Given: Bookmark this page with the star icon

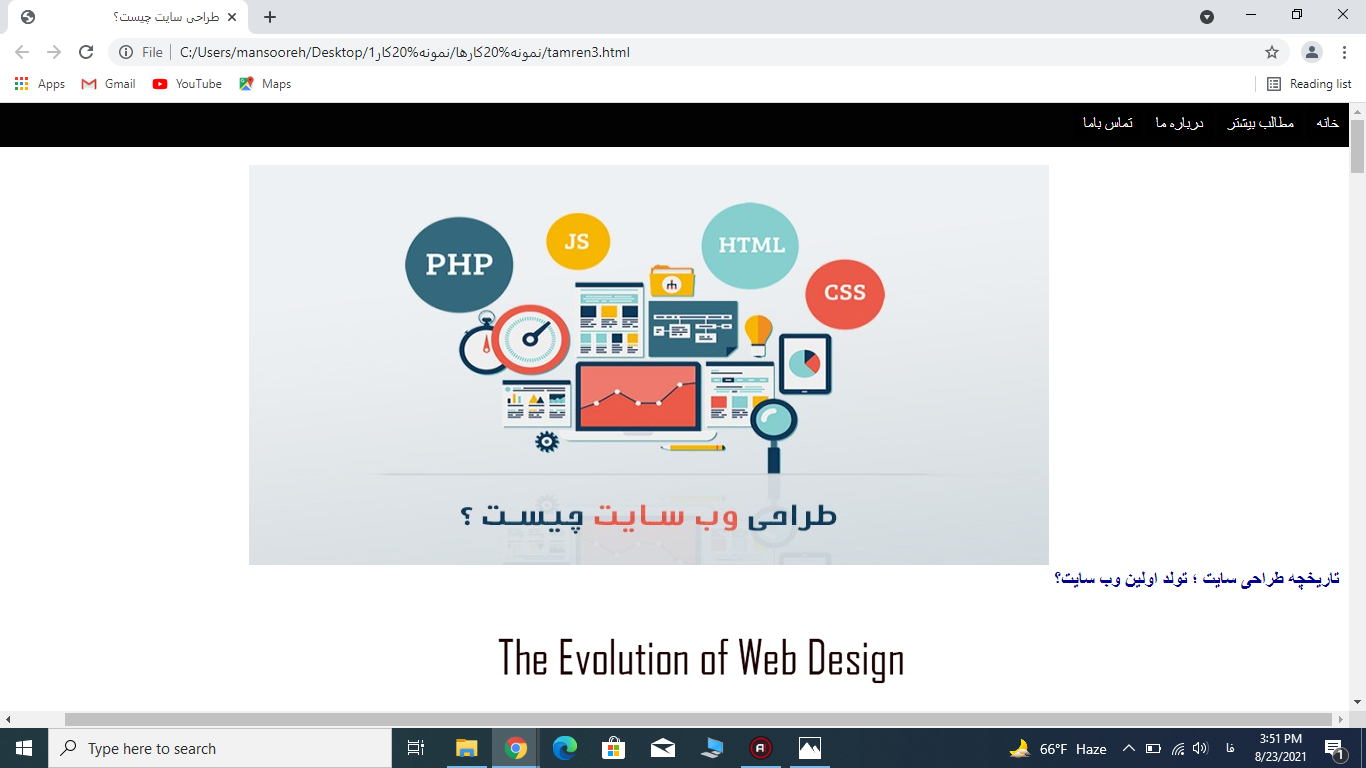Looking at the screenshot, I should click(x=1272, y=52).
